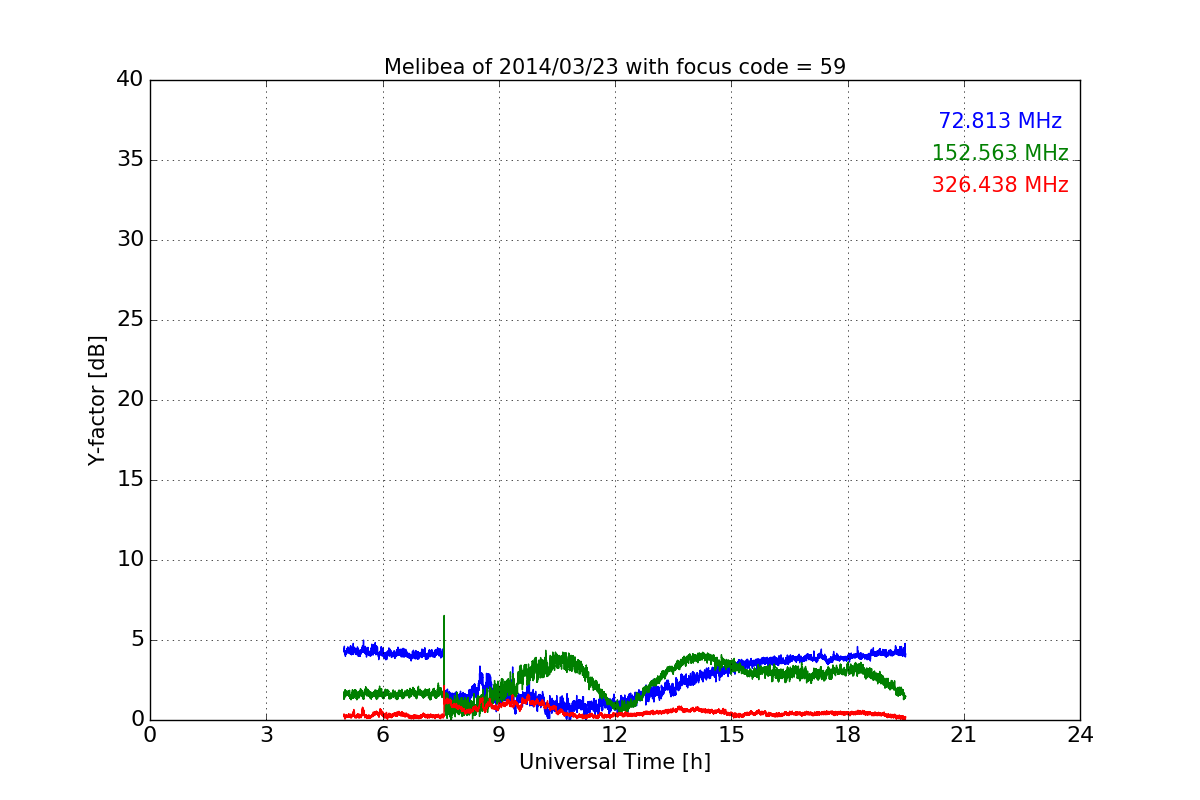The height and width of the screenshot is (800, 1200).
Task: Click the y-axis tick label 35
Action: 130,160
